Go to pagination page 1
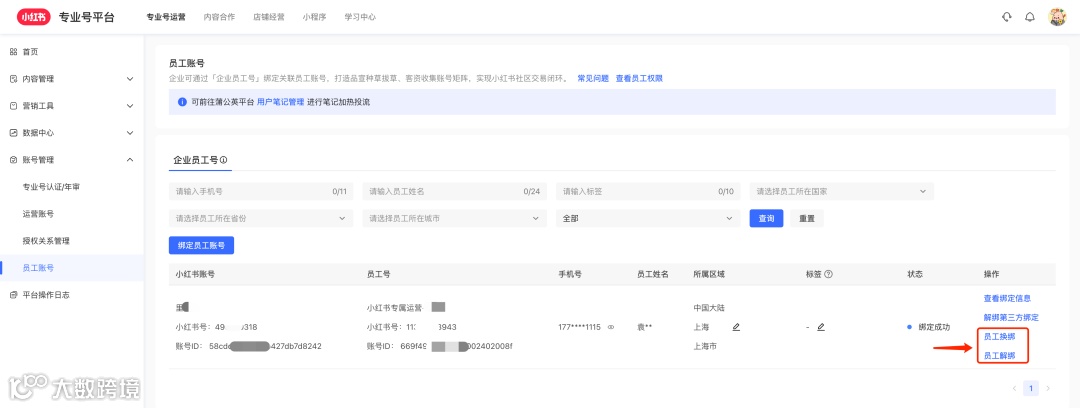Viewport: 1080px width, 408px height. [x=1030, y=389]
